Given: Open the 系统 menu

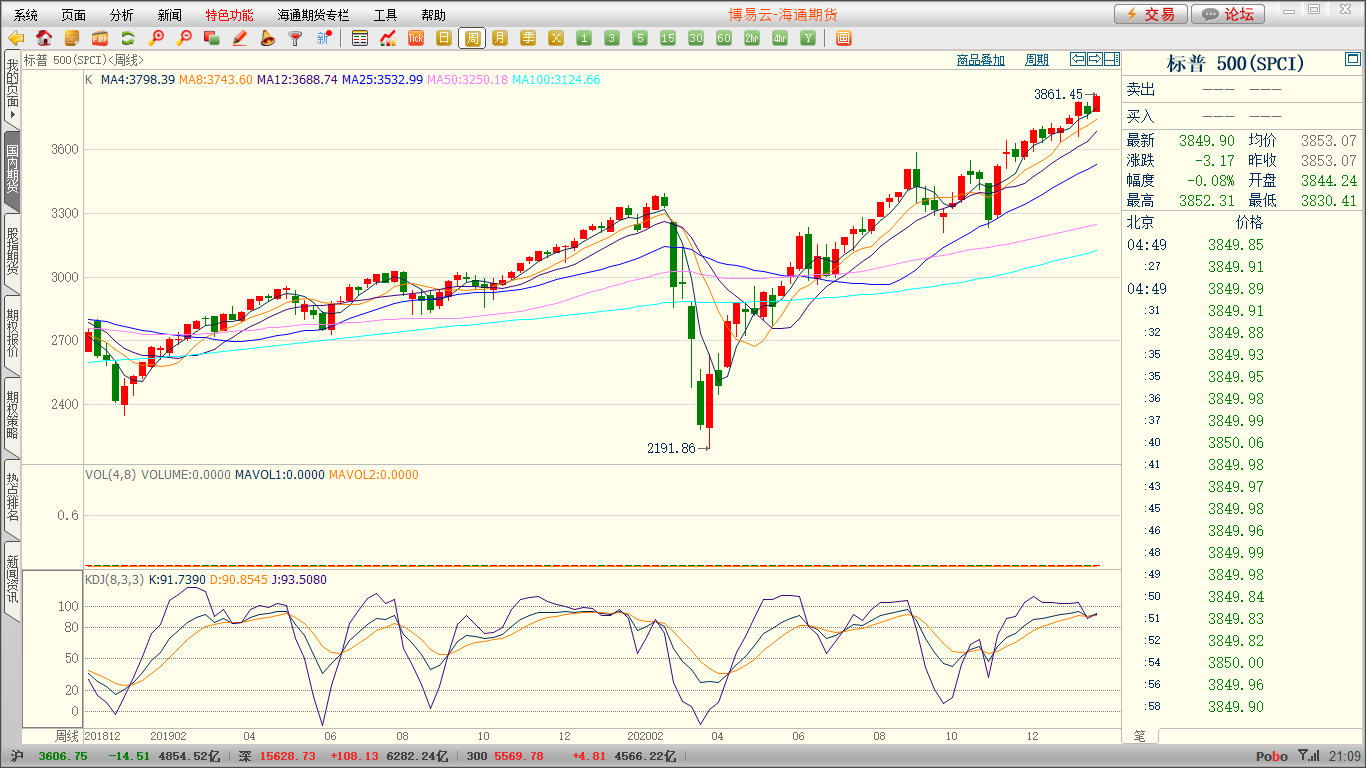Looking at the screenshot, I should [x=26, y=15].
